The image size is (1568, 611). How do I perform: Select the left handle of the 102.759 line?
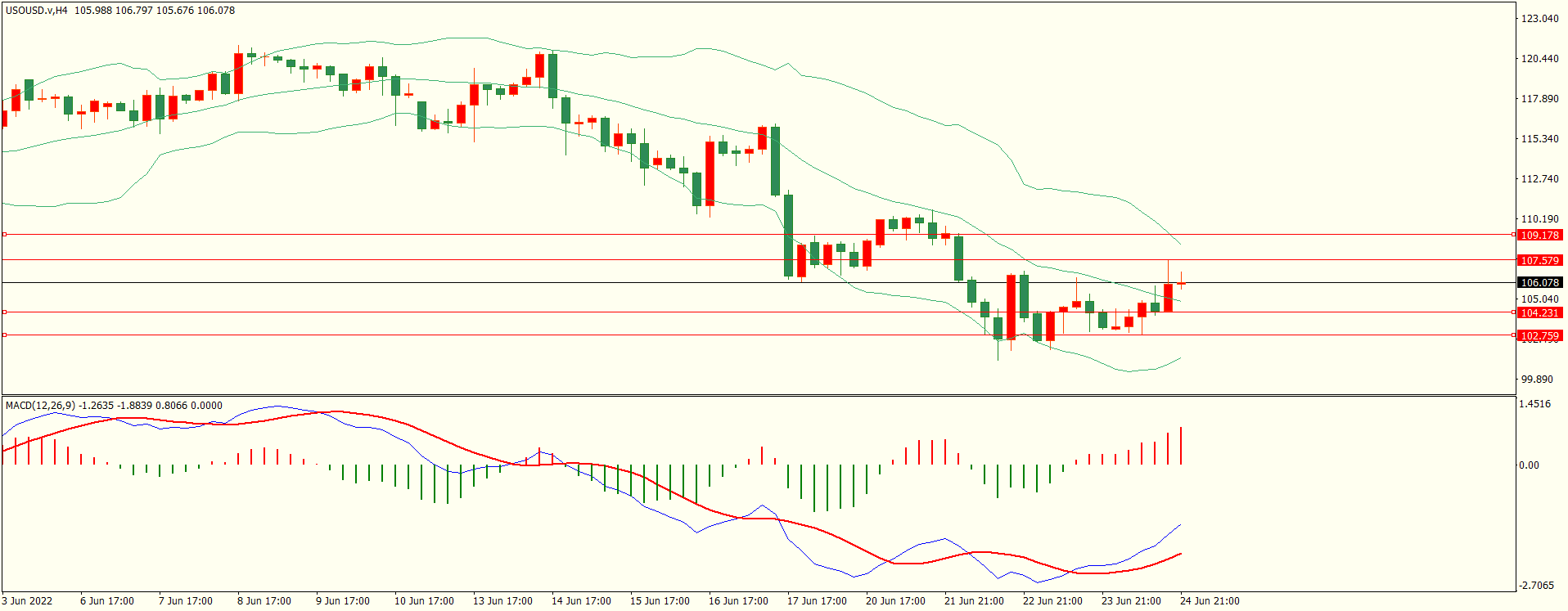[x=4, y=335]
